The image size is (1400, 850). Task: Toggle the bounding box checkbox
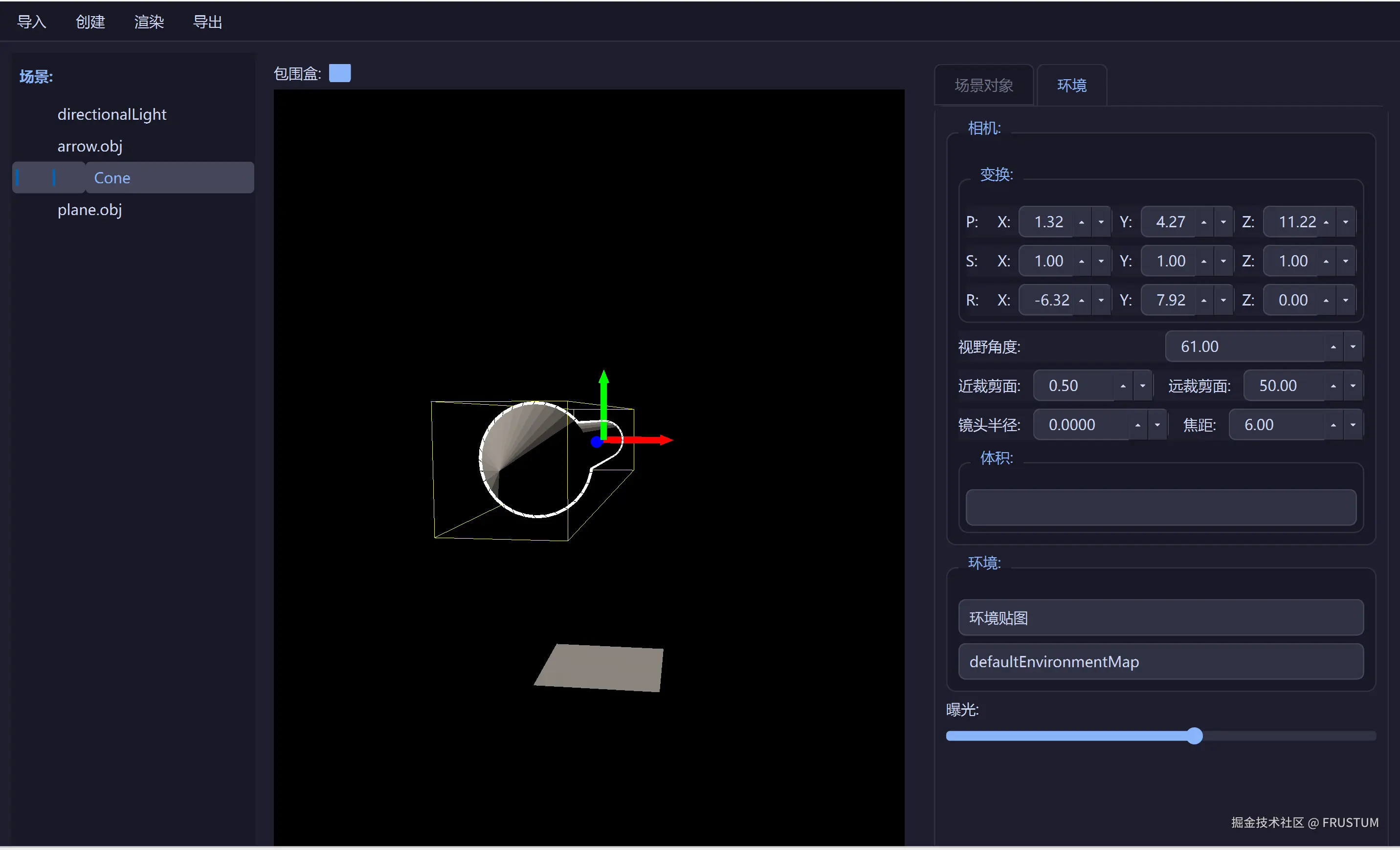click(340, 73)
